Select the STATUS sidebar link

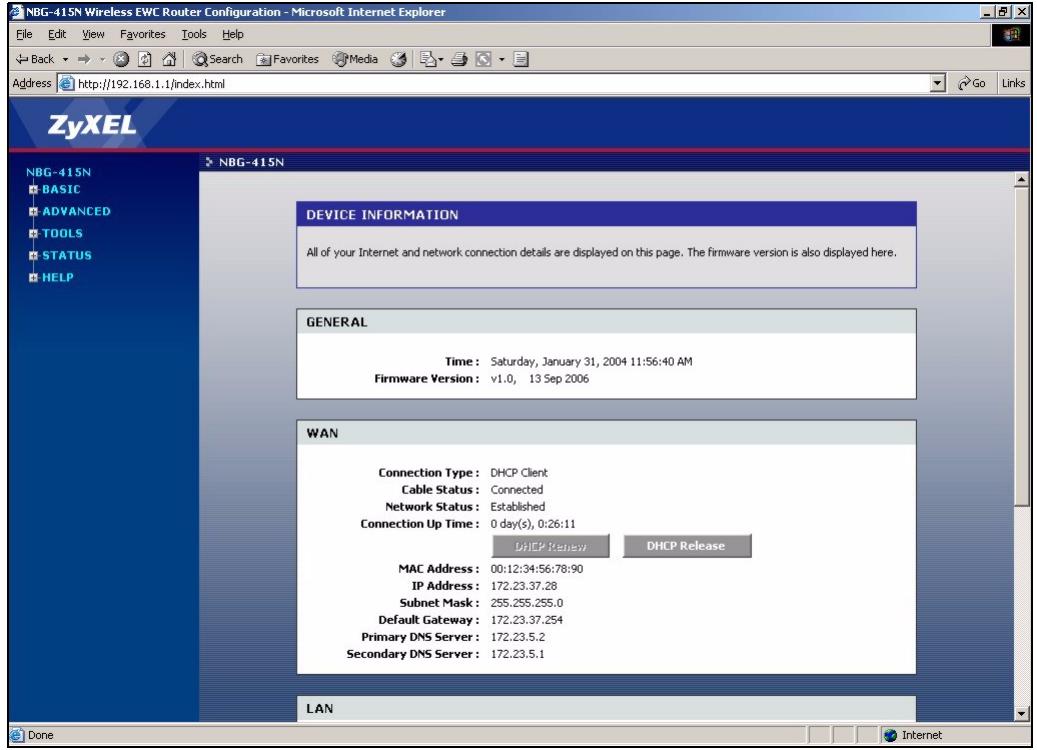click(67, 255)
